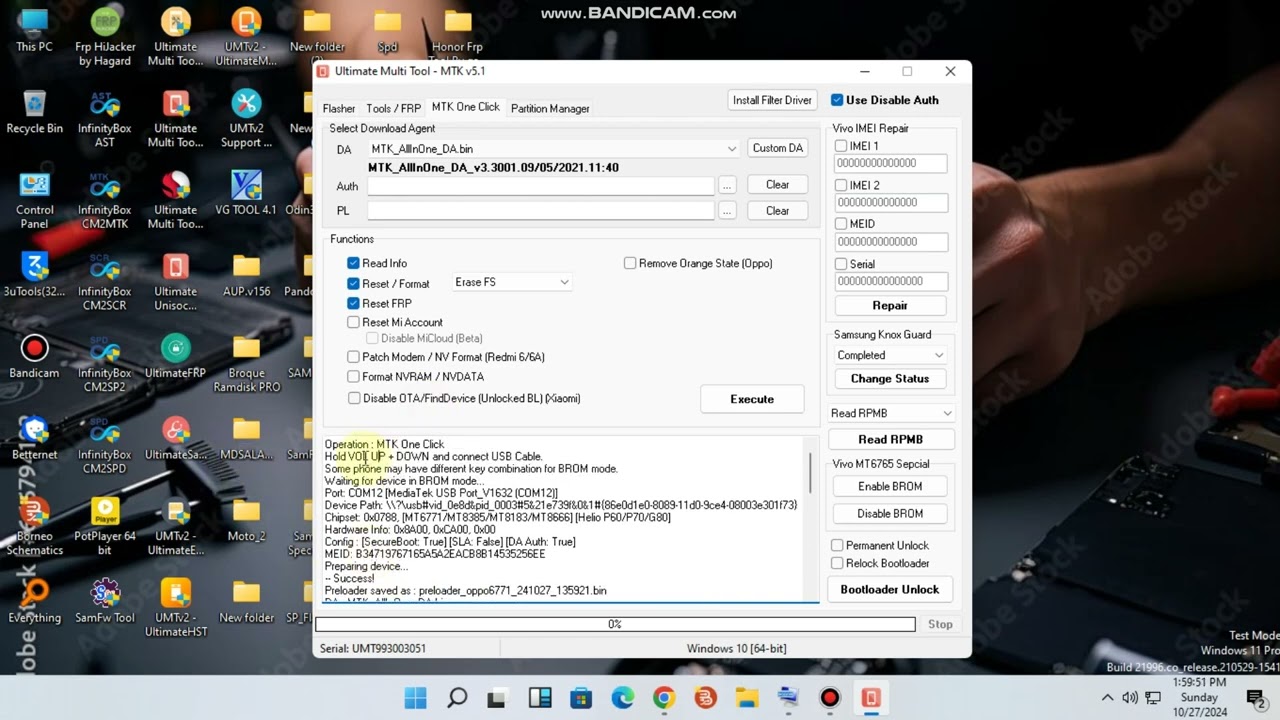This screenshot has width=1280, height=720.
Task: Check the IMEI 1 checkbox
Action: 841,146
